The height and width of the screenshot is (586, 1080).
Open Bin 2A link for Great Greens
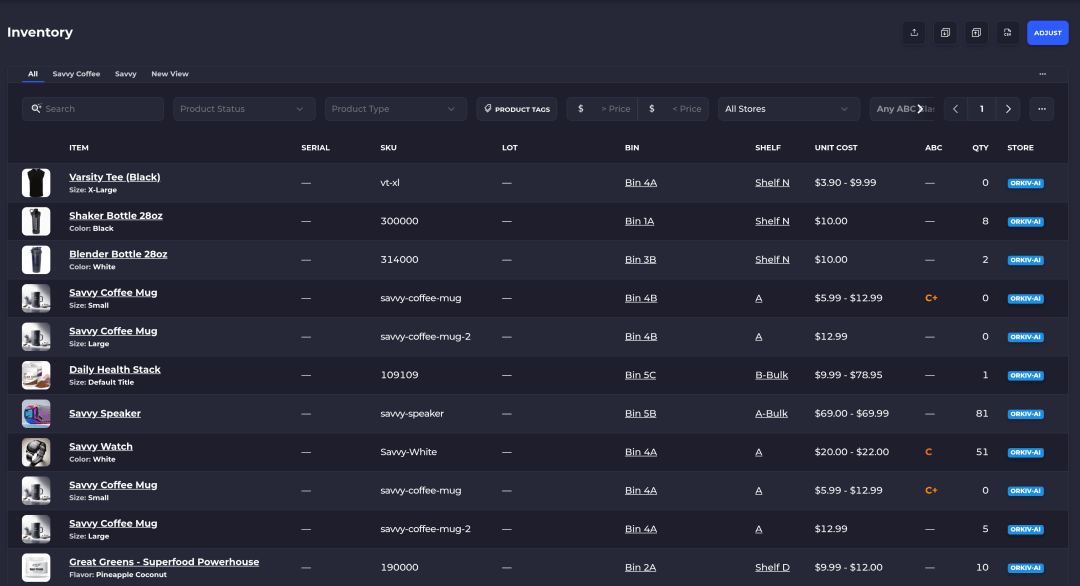click(x=640, y=567)
